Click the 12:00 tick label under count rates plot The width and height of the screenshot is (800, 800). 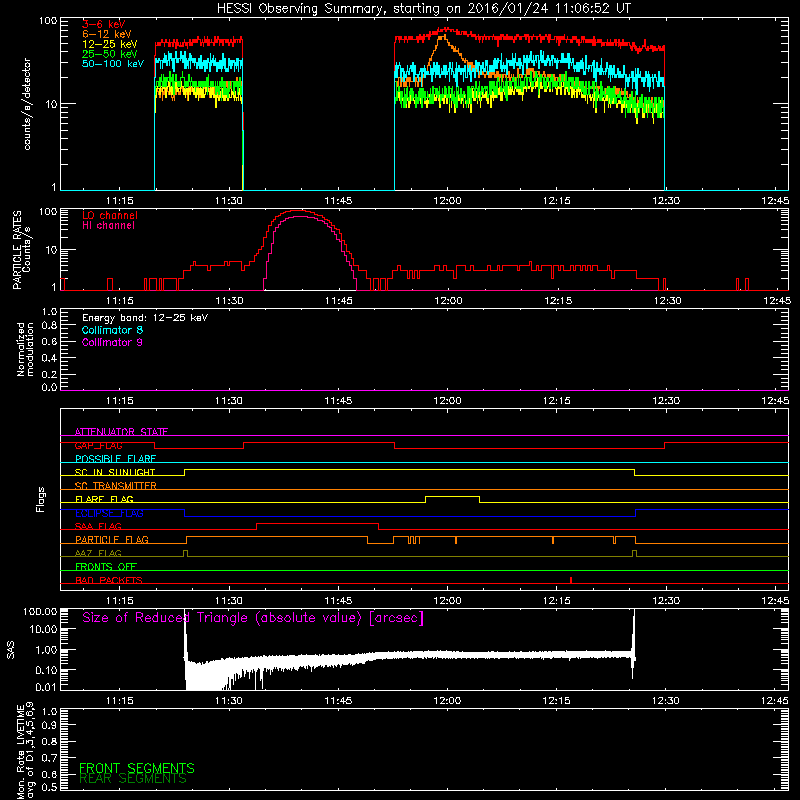447,201
